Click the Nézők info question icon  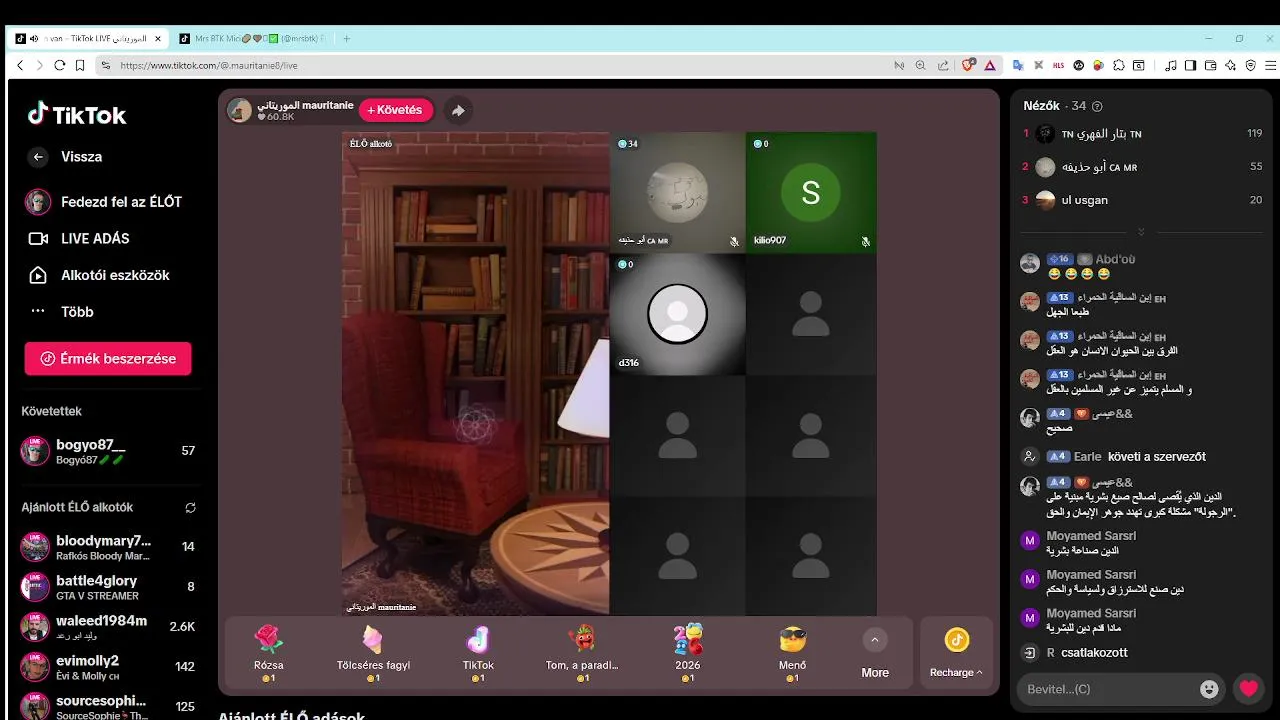pos(1097,106)
